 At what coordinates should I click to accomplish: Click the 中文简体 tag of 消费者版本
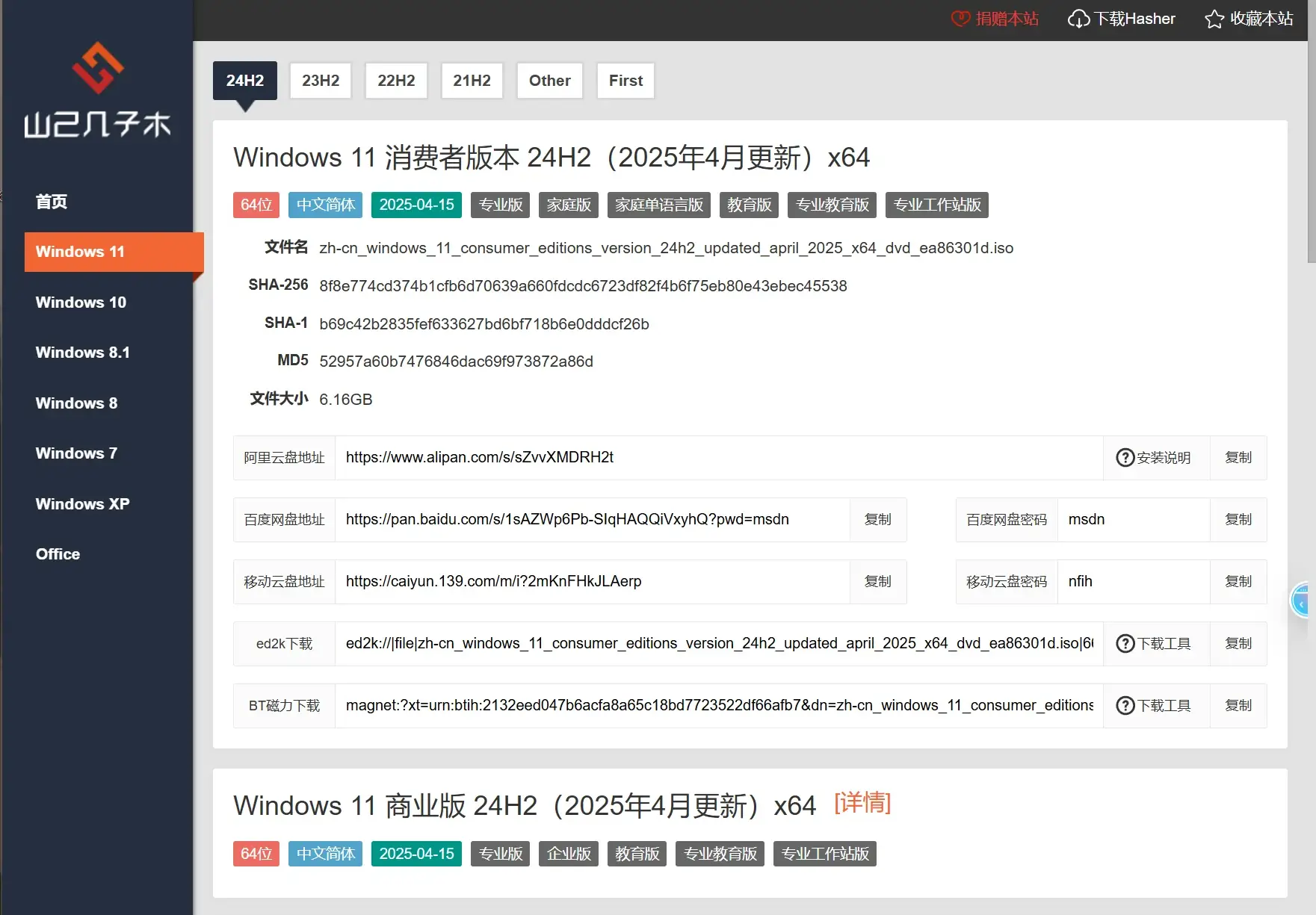coord(326,205)
